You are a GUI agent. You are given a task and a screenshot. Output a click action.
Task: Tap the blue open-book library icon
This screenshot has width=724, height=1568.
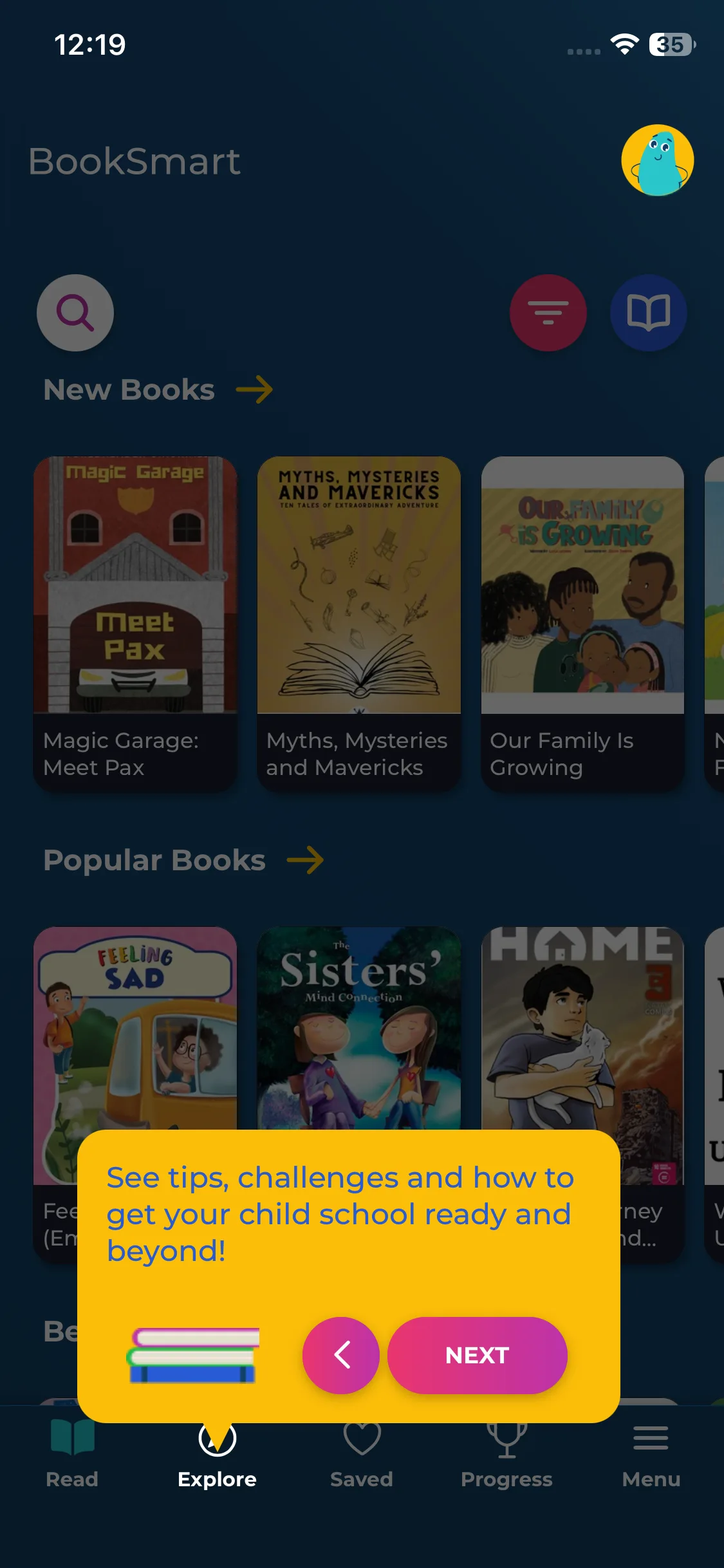pyautogui.click(x=649, y=313)
